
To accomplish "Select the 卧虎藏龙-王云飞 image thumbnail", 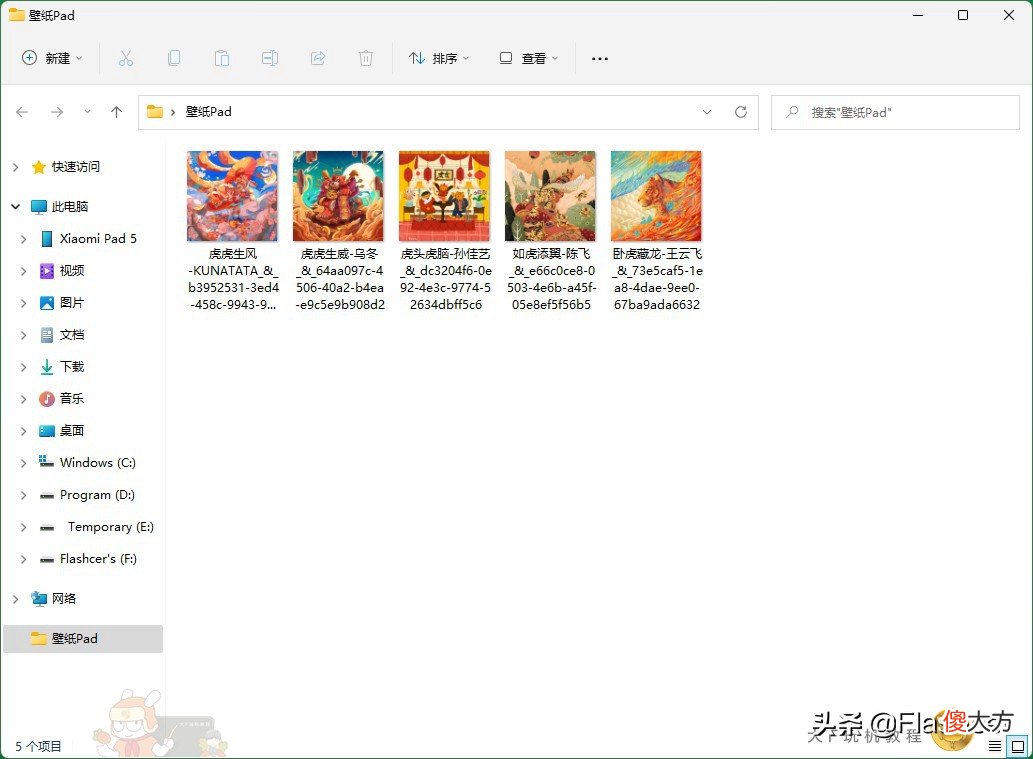I will (x=657, y=196).
